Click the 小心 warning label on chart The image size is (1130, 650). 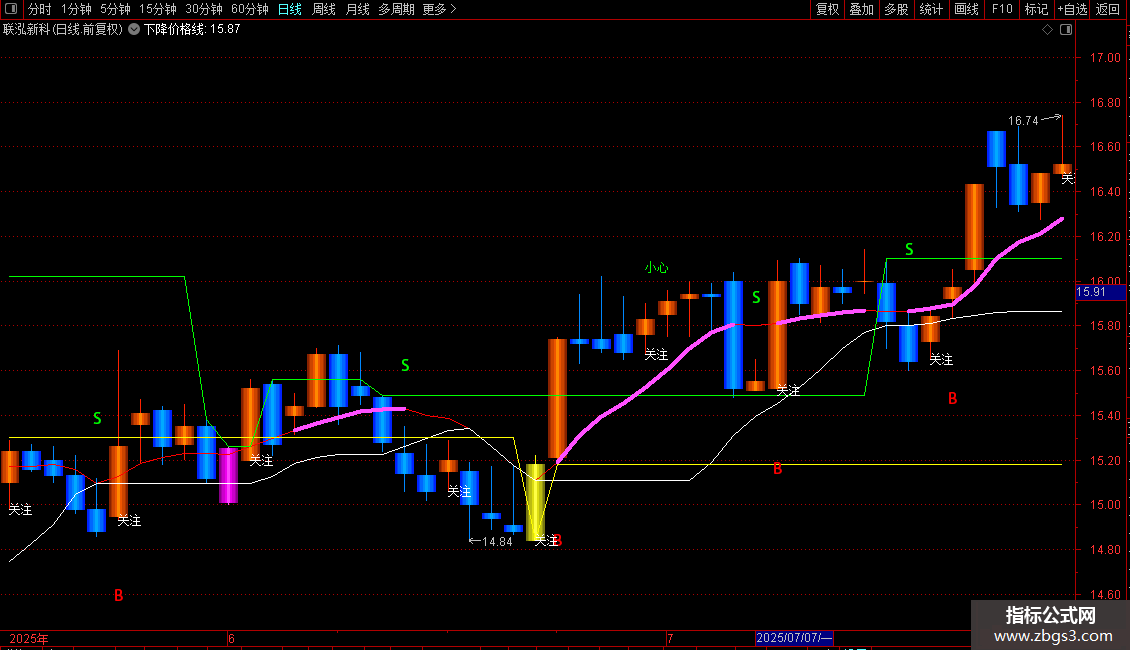pos(656,267)
